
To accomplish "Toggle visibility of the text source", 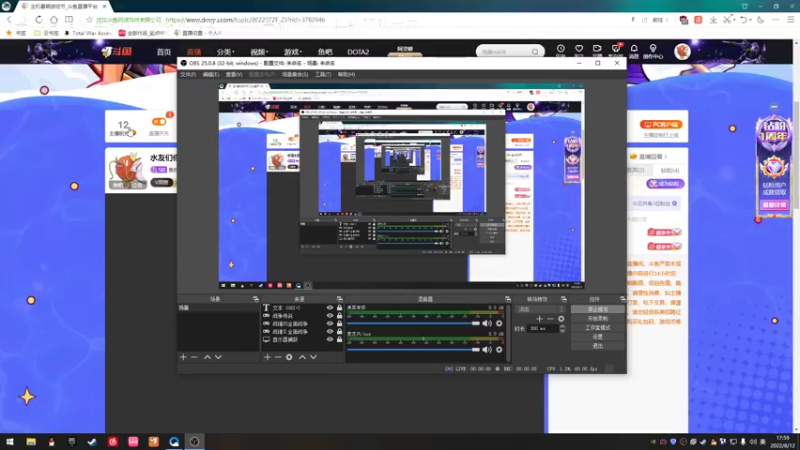I will coord(330,308).
